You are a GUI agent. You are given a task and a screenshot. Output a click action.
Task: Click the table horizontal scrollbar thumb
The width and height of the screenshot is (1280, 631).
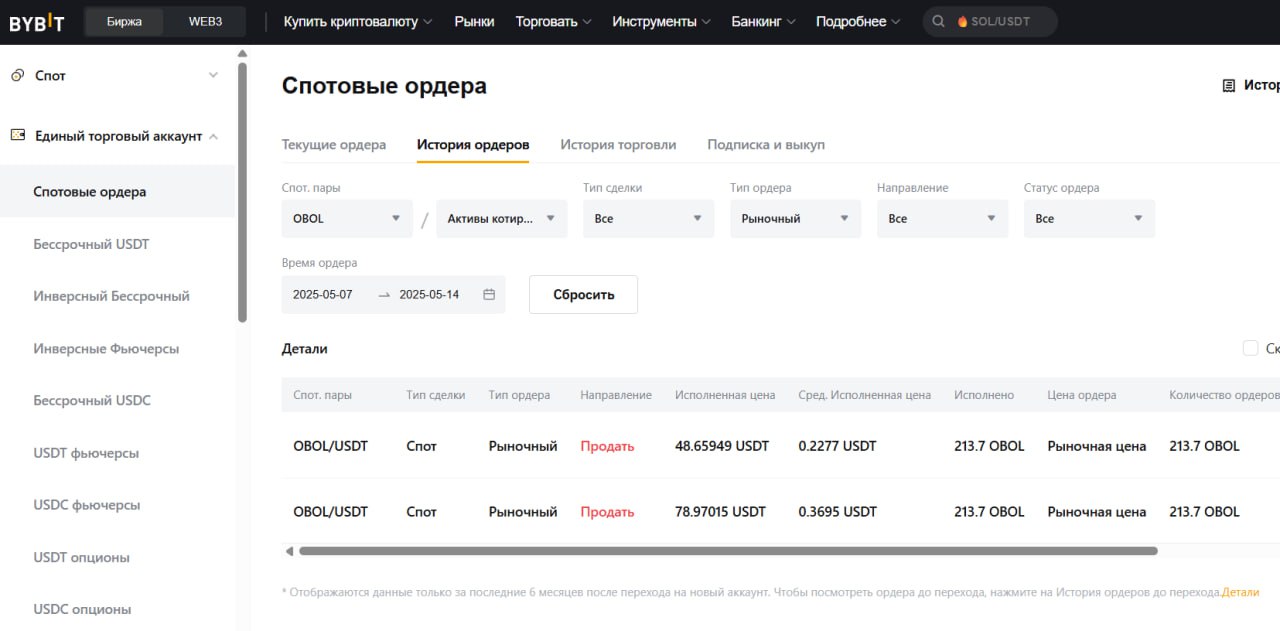coord(728,551)
